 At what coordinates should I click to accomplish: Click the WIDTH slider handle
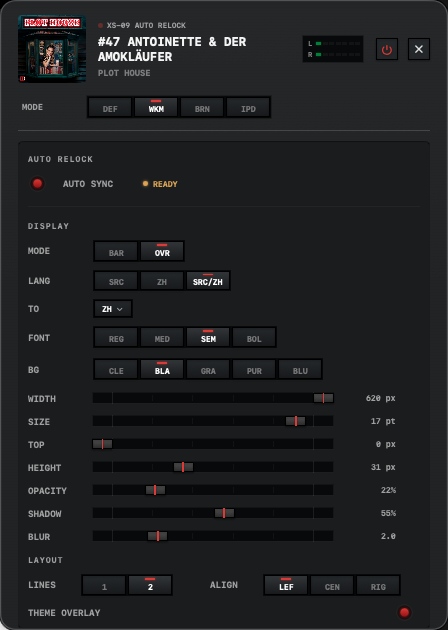click(323, 398)
